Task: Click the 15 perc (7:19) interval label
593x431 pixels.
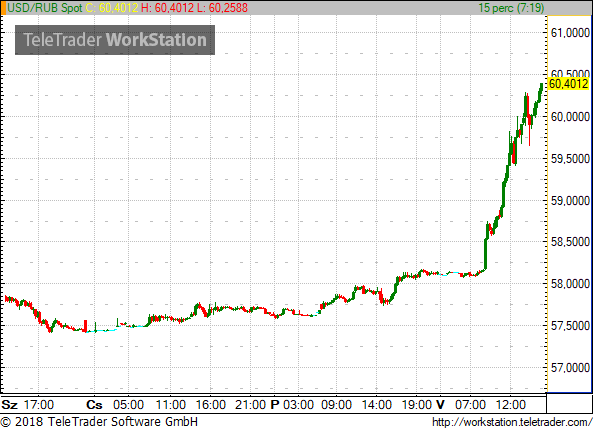Action: click(511, 8)
